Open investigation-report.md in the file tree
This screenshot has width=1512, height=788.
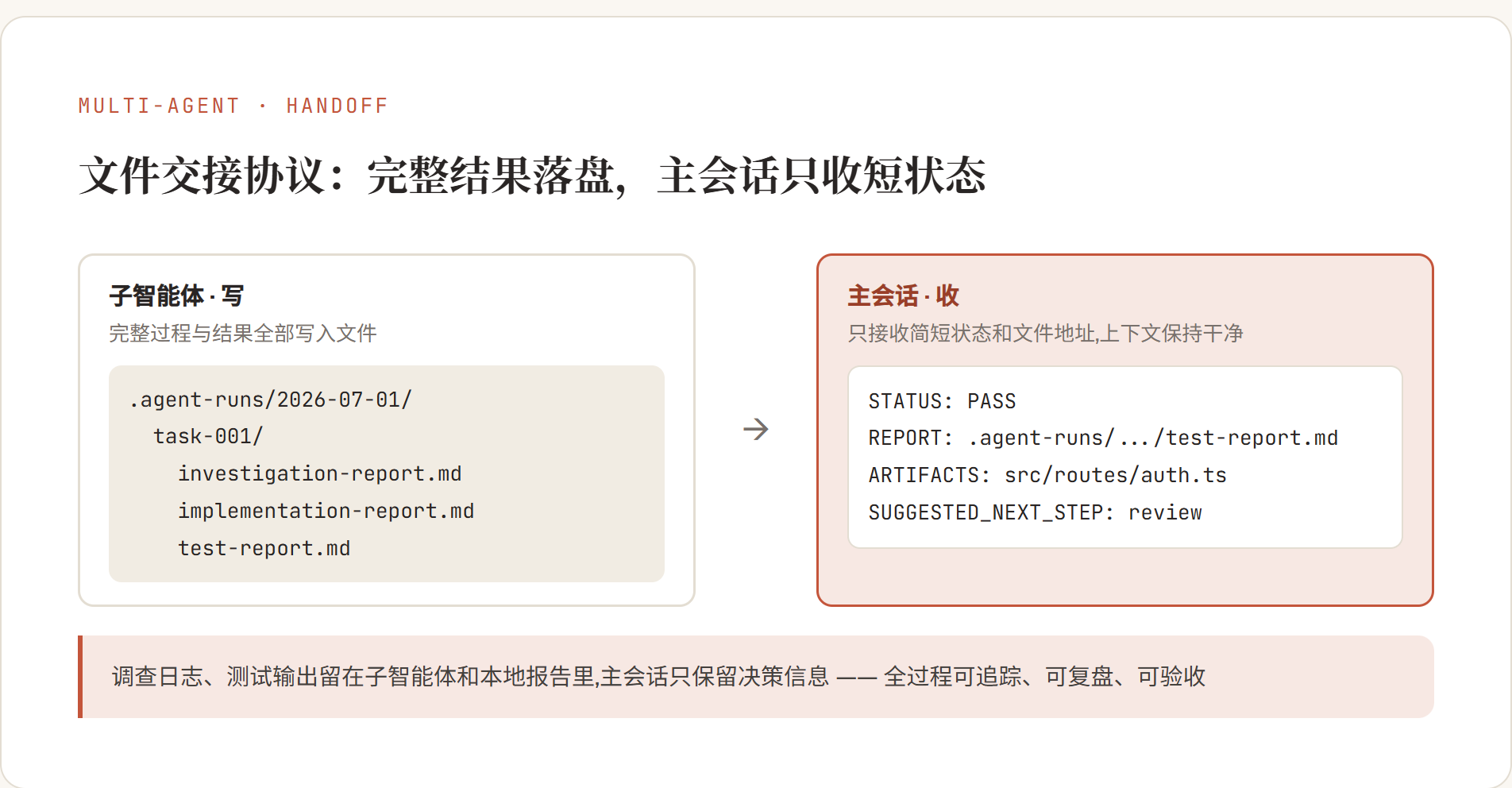[319, 474]
